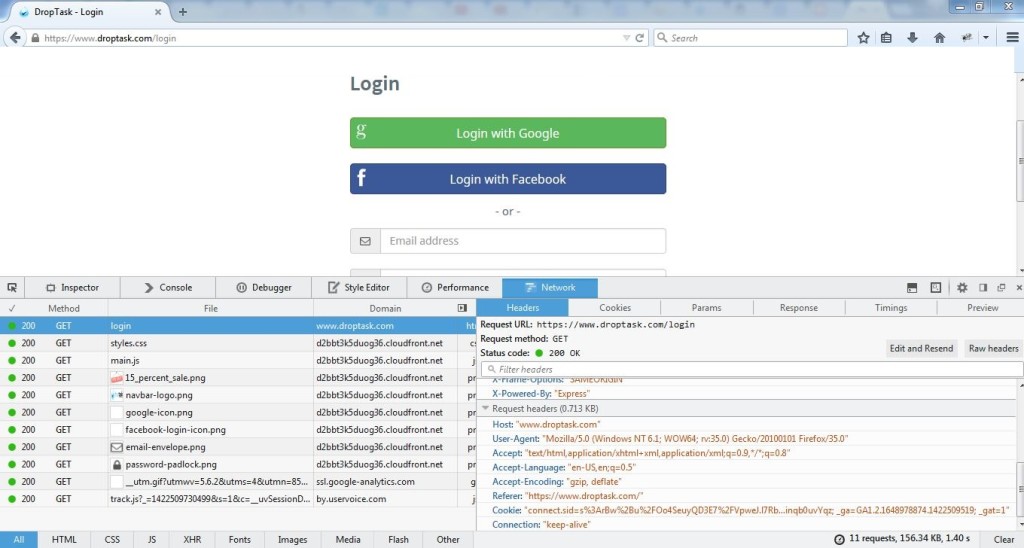The image size is (1024, 548).
Task: Click the envelope icon beside Email address
Action: [x=365, y=241]
